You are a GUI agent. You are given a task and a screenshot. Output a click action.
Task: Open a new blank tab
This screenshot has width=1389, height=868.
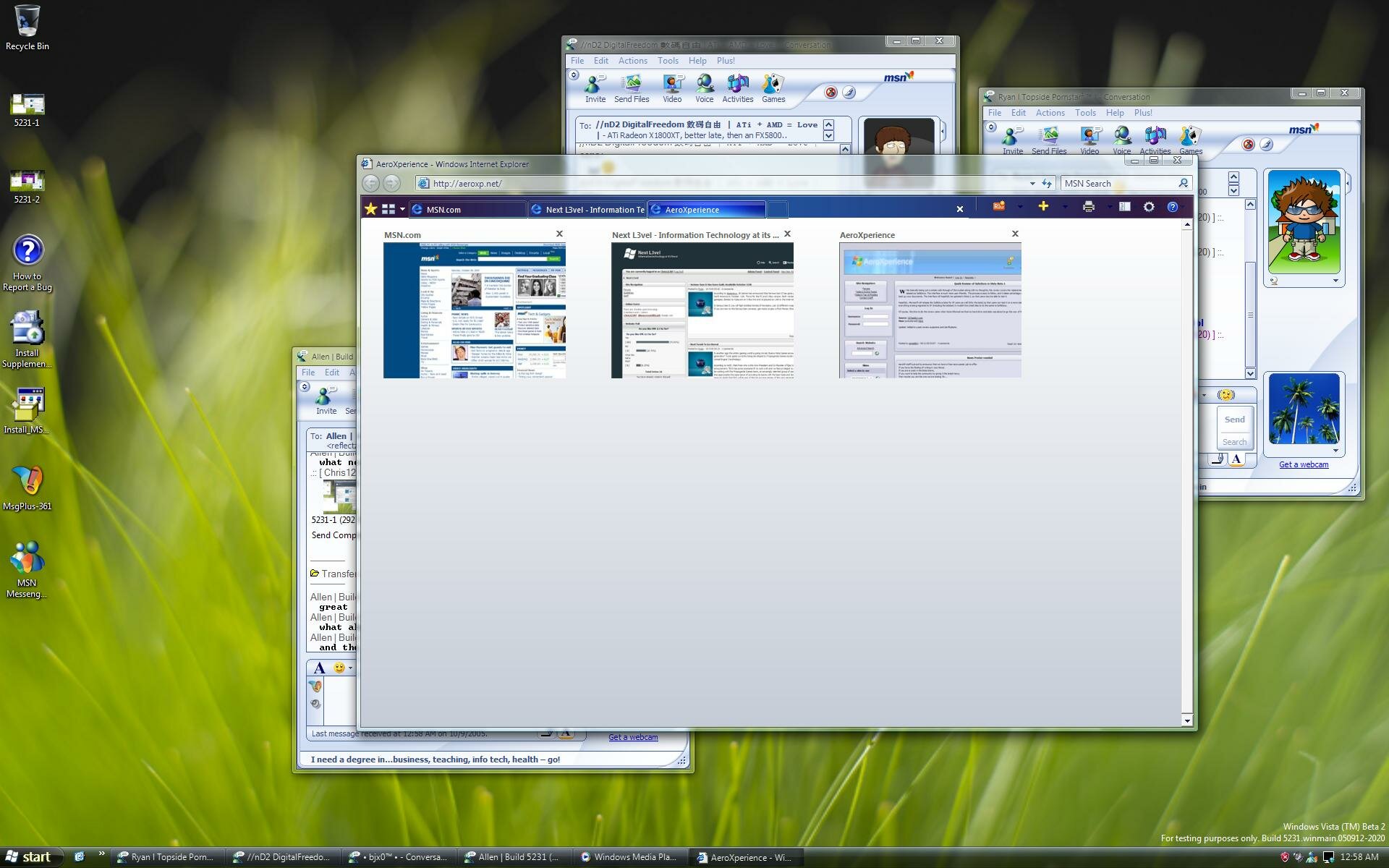[777, 210]
